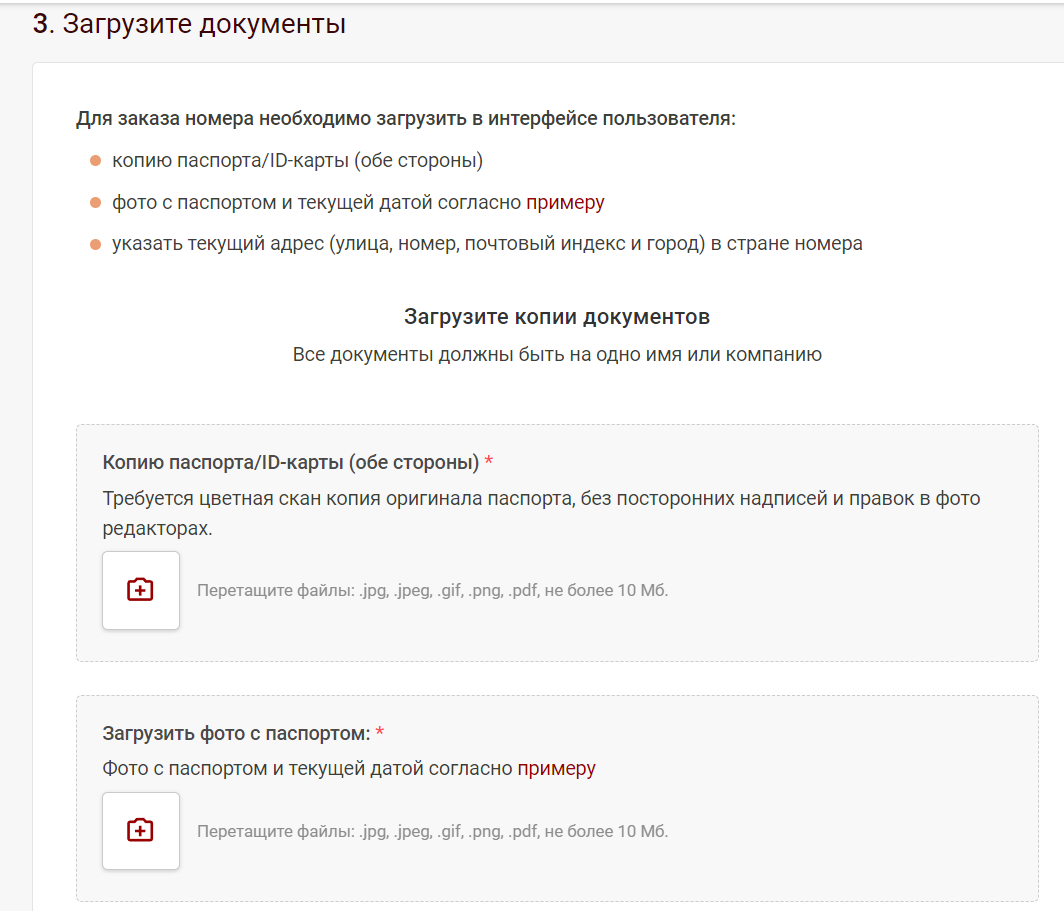This screenshot has height=911, width=1064.
Task: Click 'Для заказа номера необходимо загрузить' intro text
Action: pos(405,119)
